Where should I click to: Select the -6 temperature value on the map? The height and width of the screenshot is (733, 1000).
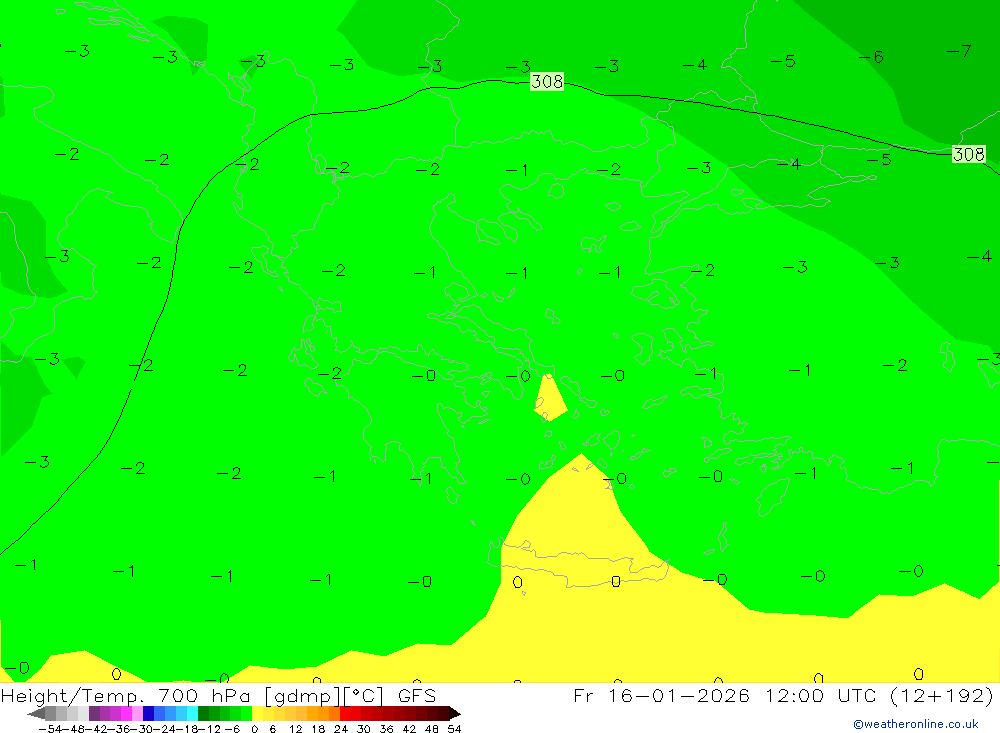click(x=871, y=57)
